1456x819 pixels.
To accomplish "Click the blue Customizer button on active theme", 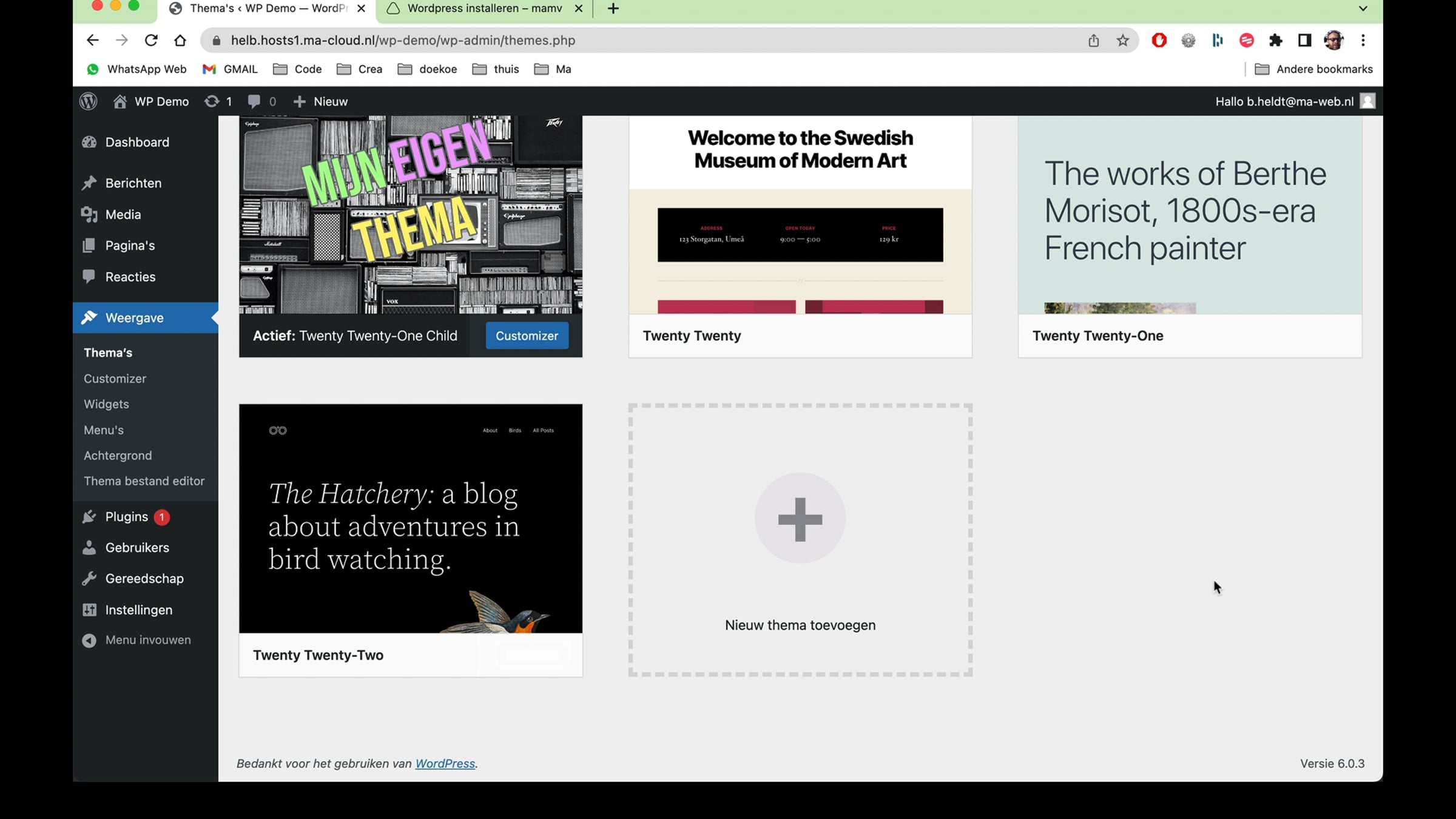I will 527,336.
